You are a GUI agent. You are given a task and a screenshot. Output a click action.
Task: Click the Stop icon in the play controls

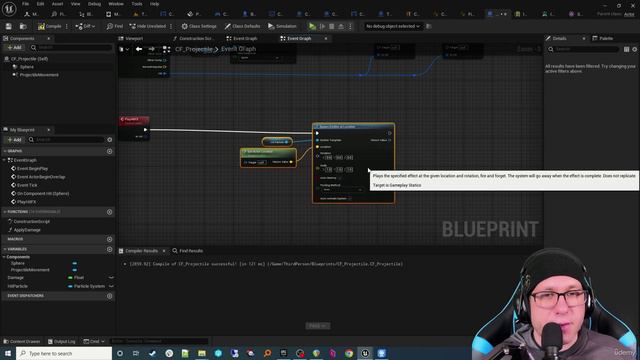point(331,26)
